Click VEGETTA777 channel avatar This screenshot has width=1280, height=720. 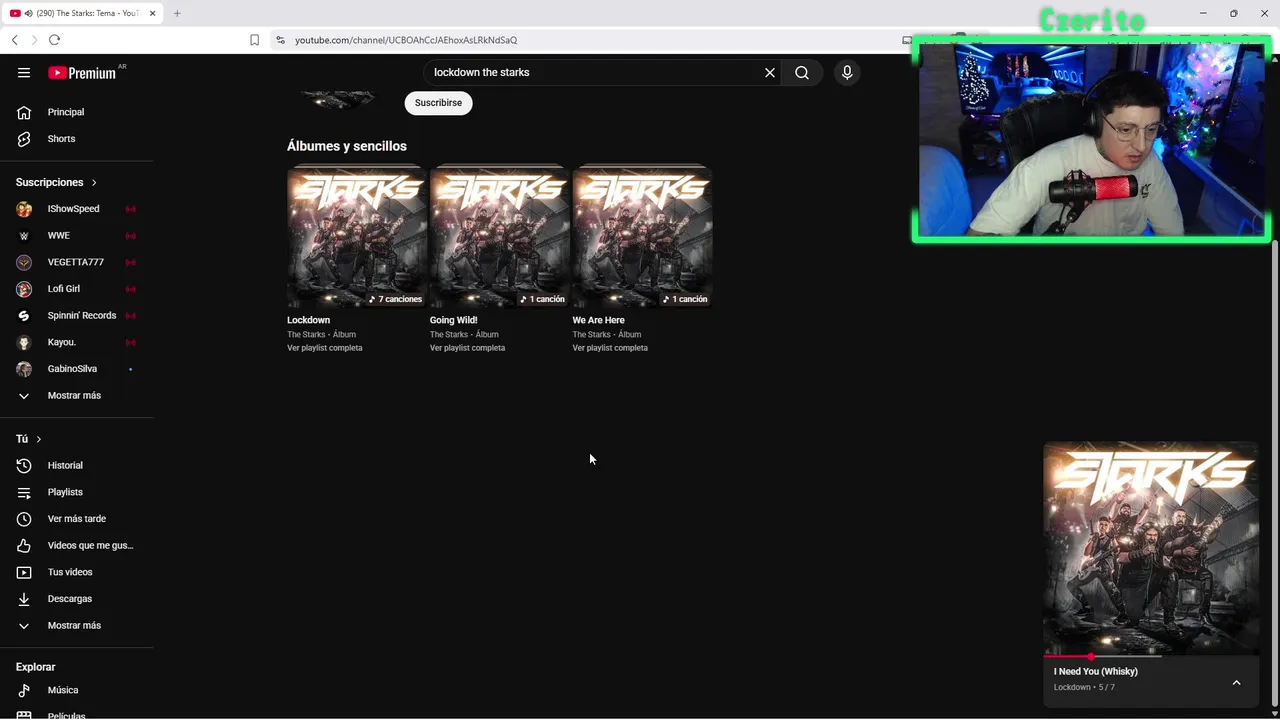point(24,262)
